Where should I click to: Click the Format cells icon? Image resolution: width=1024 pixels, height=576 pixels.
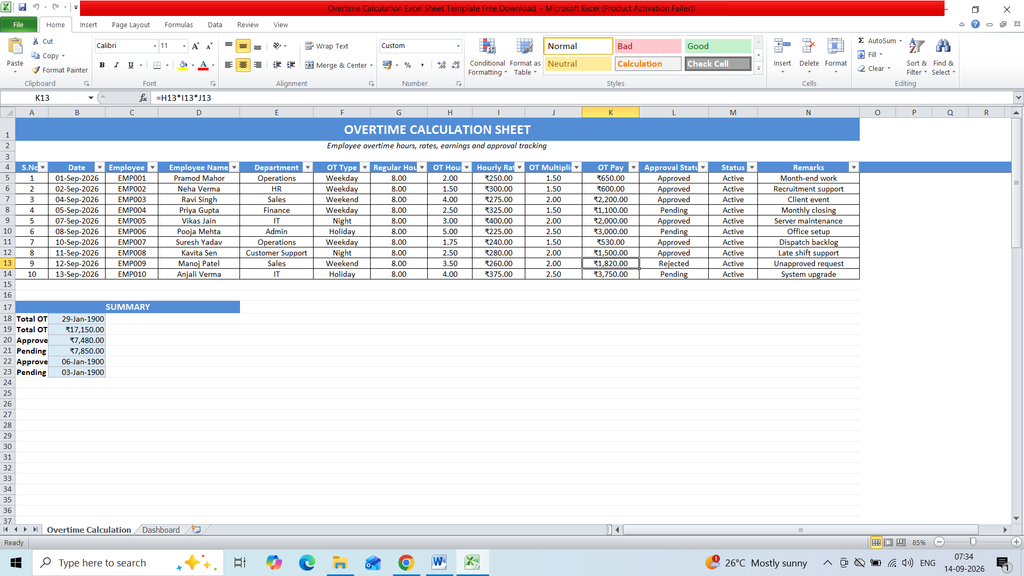[835, 47]
